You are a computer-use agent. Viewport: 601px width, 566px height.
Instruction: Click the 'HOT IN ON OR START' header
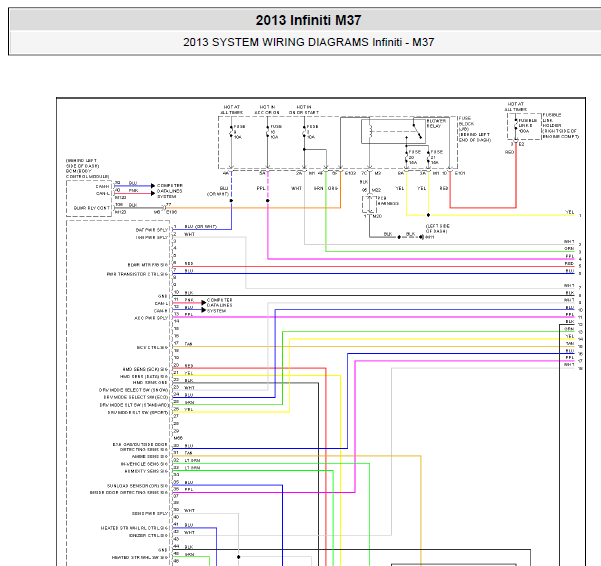[304, 110]
